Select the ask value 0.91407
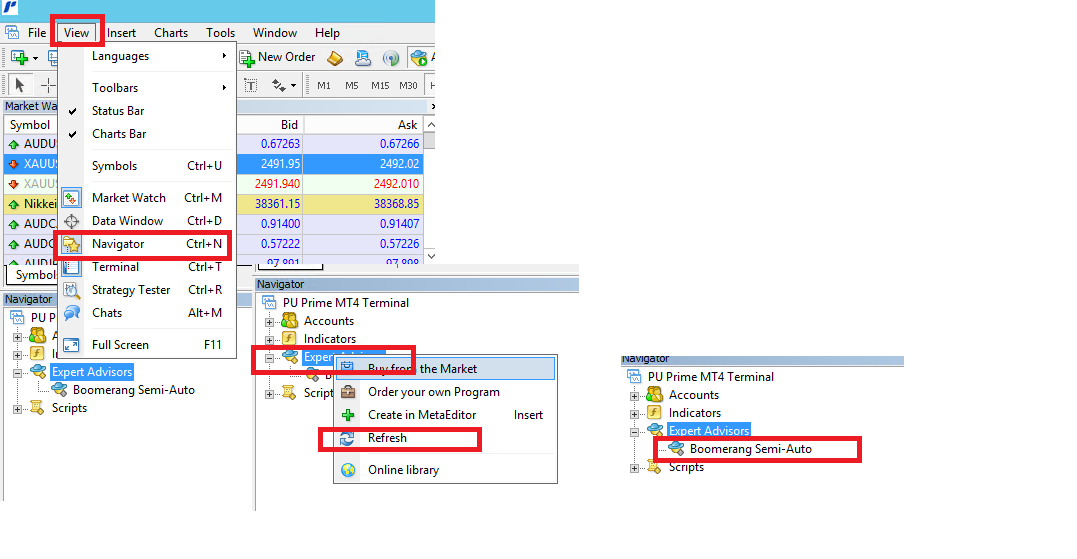 399,224
